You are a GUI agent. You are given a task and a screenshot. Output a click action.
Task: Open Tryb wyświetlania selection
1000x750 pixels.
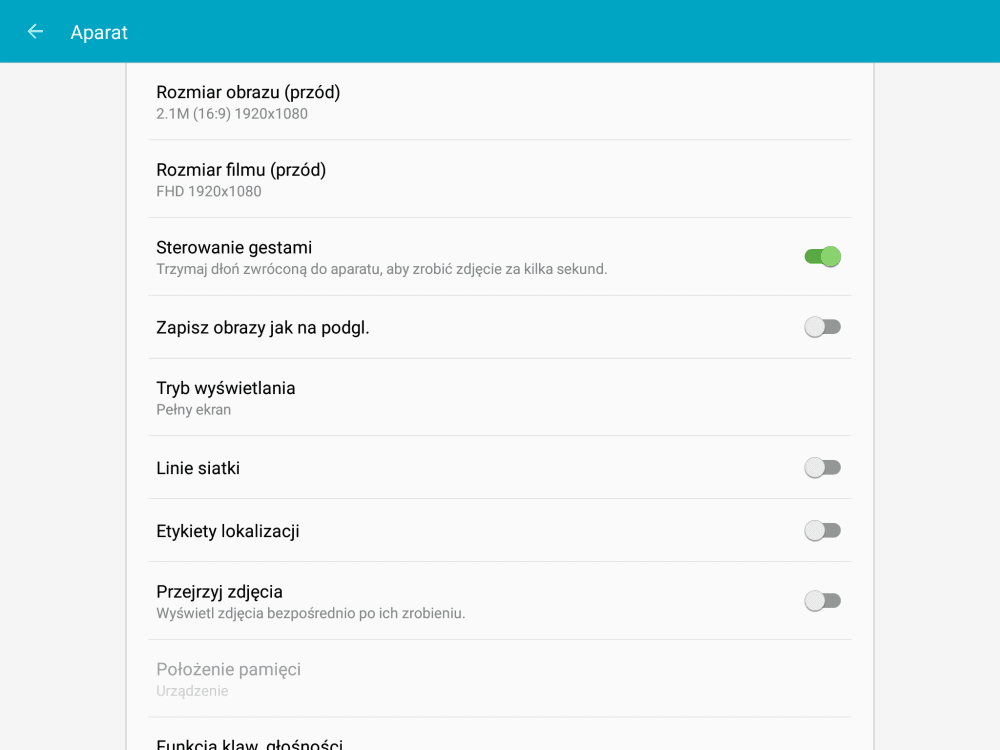tap(500, 397)
